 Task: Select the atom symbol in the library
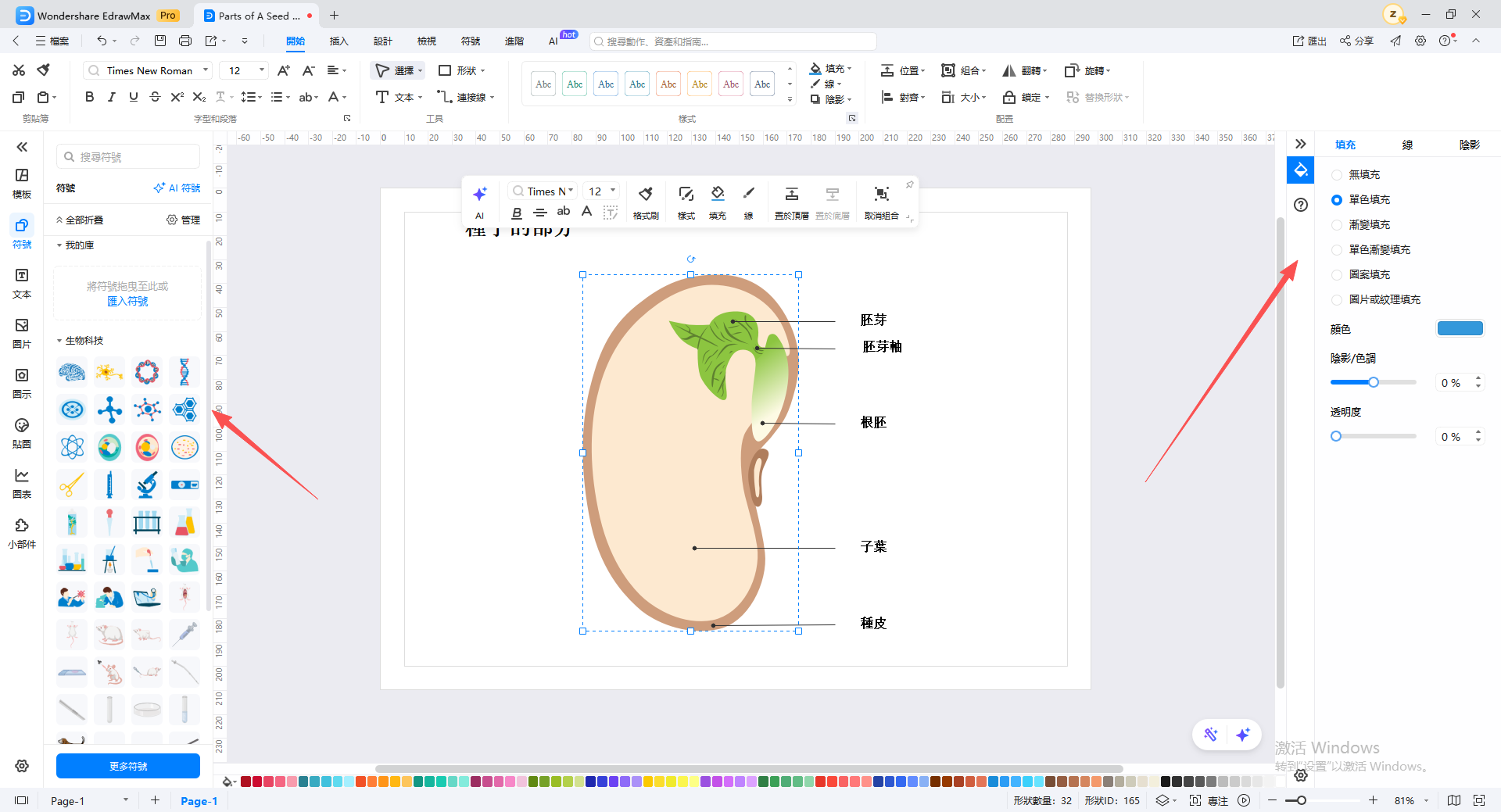pyautogui.click(x=72, y=447)
